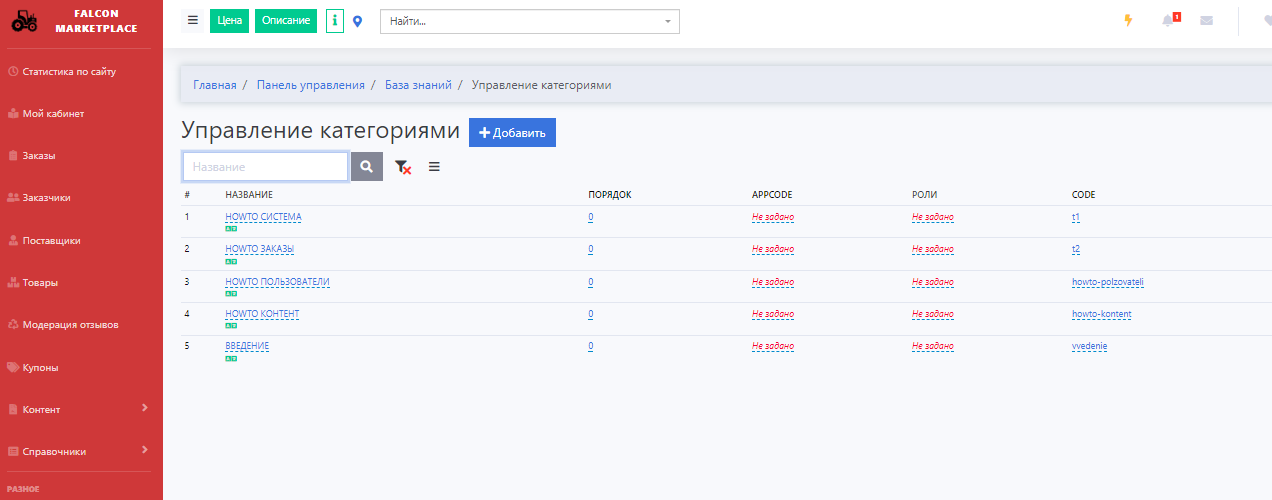
Task: Click the magnifier search button beside Название
Action: pyautogui.click(x=367, y=167)
